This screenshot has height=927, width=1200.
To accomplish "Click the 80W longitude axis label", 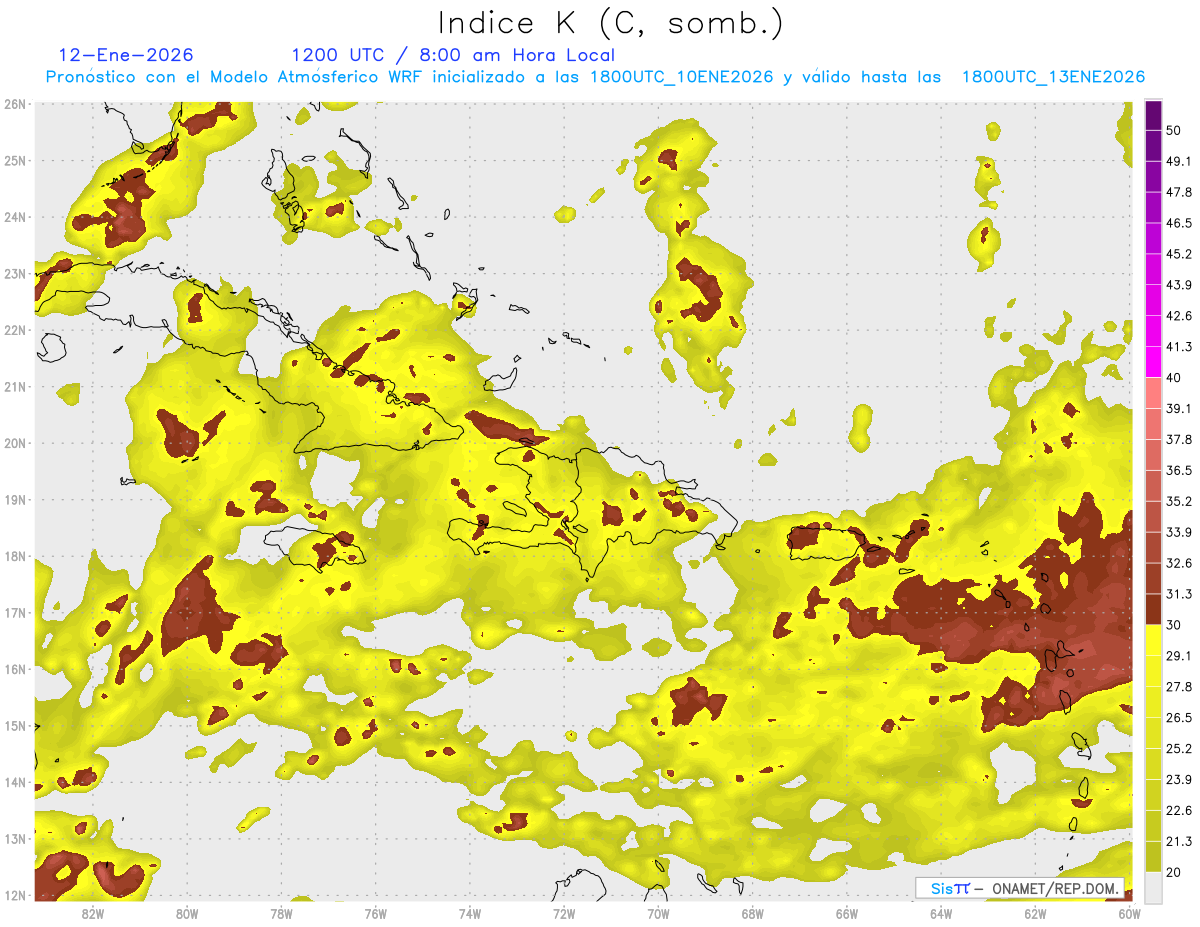I will point(186,913).
